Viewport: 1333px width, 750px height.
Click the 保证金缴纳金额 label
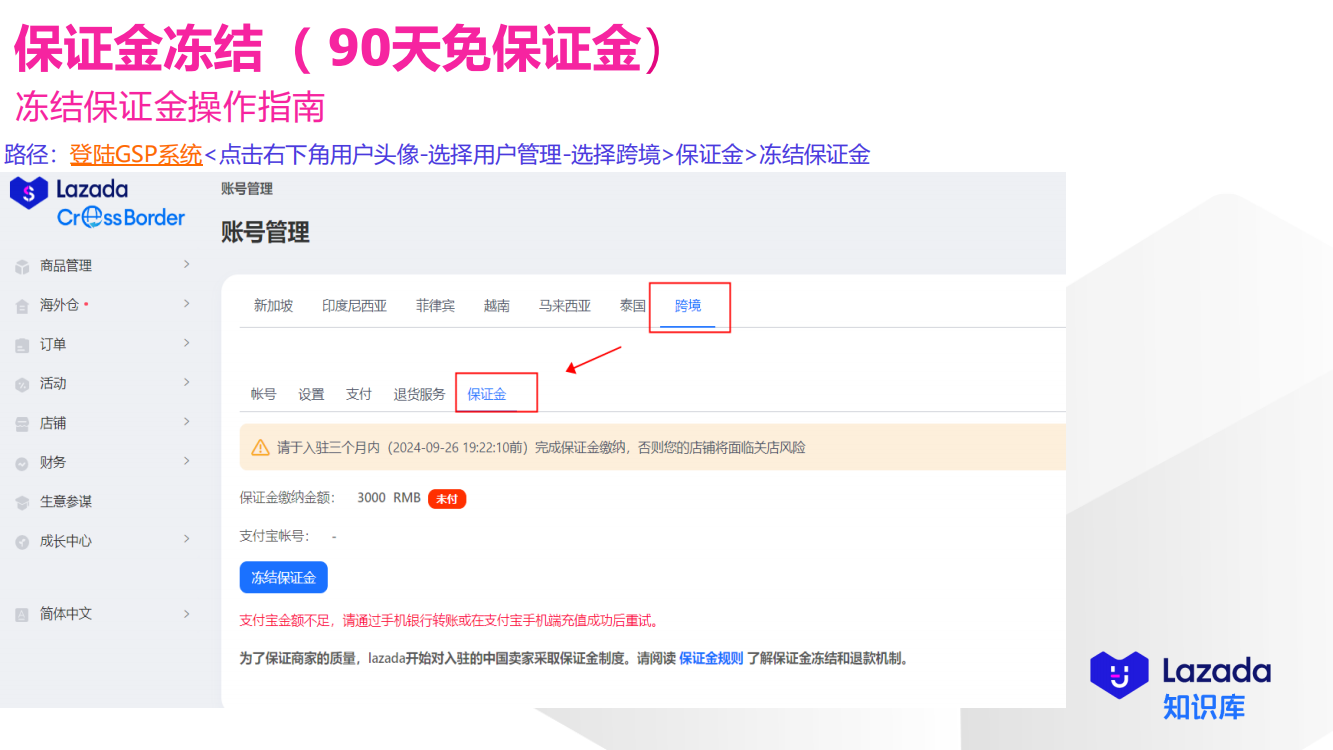[x=288, y=497]
